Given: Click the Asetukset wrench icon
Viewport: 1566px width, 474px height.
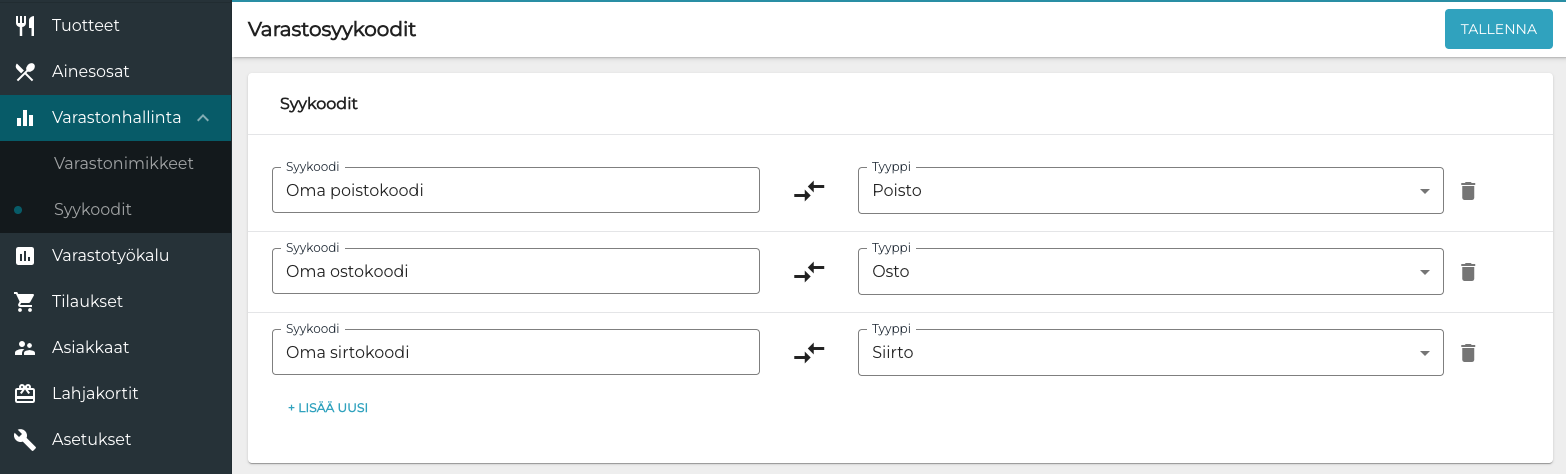Looking at the screenshot, I should pyautogui.click(x=25, y=440).
